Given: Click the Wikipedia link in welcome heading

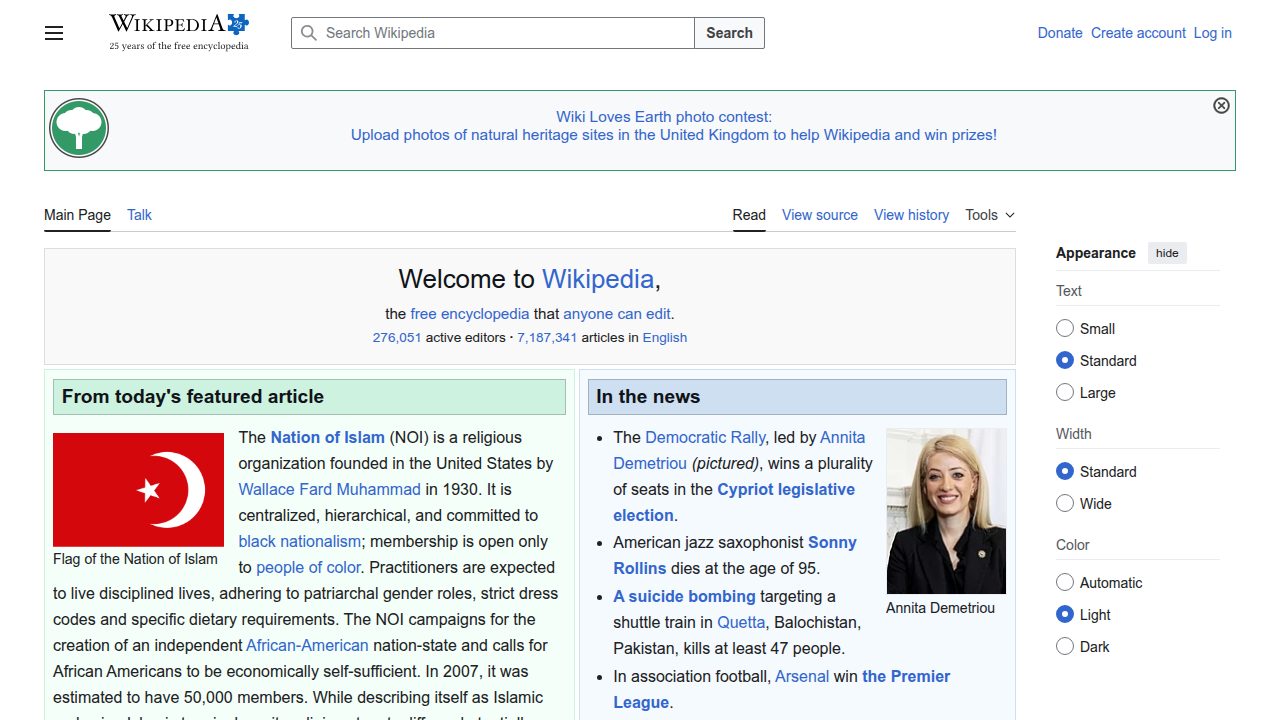Looking at the screenshot, I should pos(598,279).
